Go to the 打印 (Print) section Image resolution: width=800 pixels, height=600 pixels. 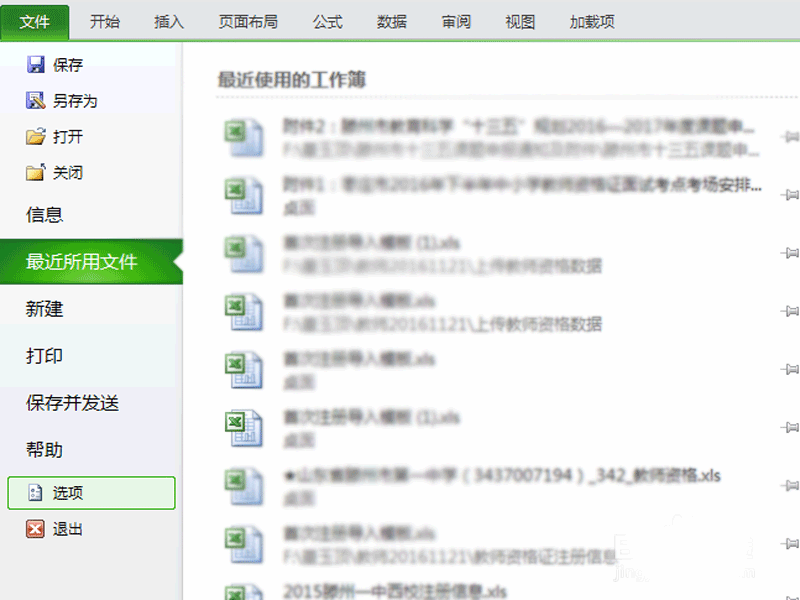pyautogui.click(x=45, y=356)
